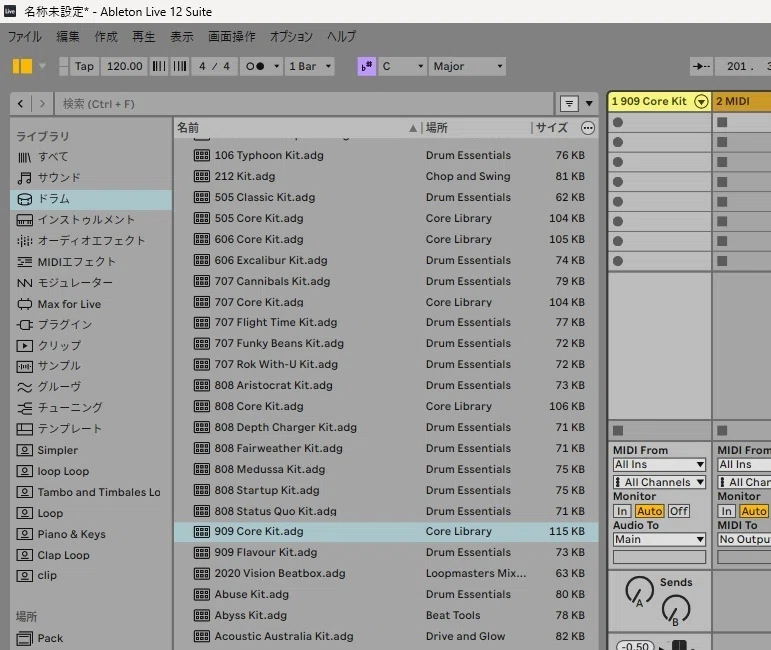Click the browser back arrow
Viewport: 771px width, 650px height.
coord(20,104)
